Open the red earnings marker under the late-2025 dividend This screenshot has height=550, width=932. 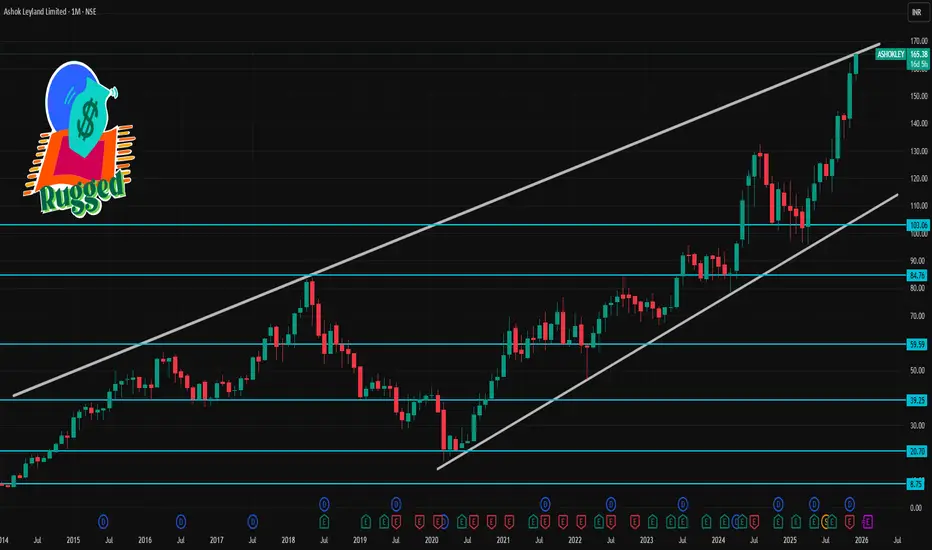point(850,522)
